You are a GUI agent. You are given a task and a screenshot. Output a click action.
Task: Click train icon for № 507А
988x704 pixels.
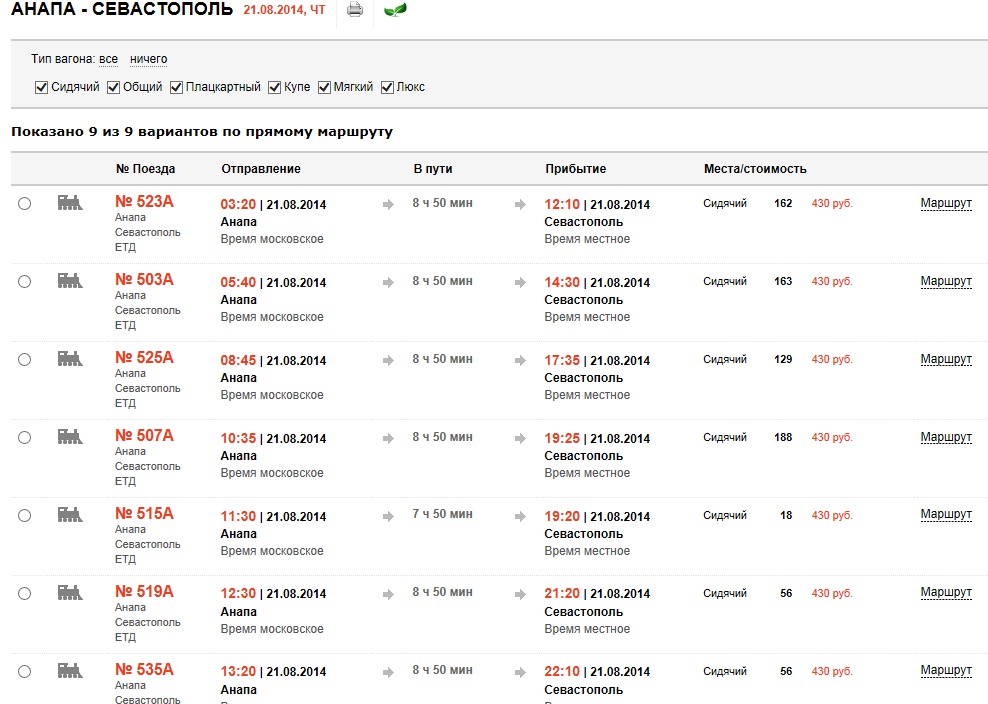[x=70, y=437]
